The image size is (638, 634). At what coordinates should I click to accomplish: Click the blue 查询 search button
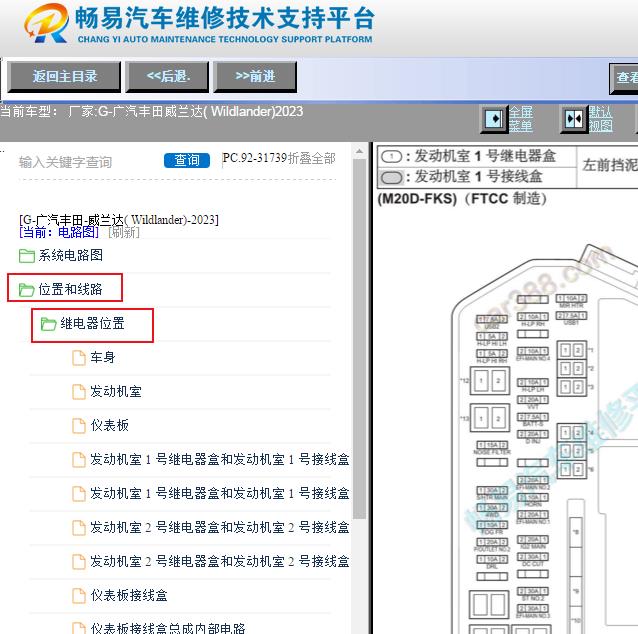click(187, 160)
